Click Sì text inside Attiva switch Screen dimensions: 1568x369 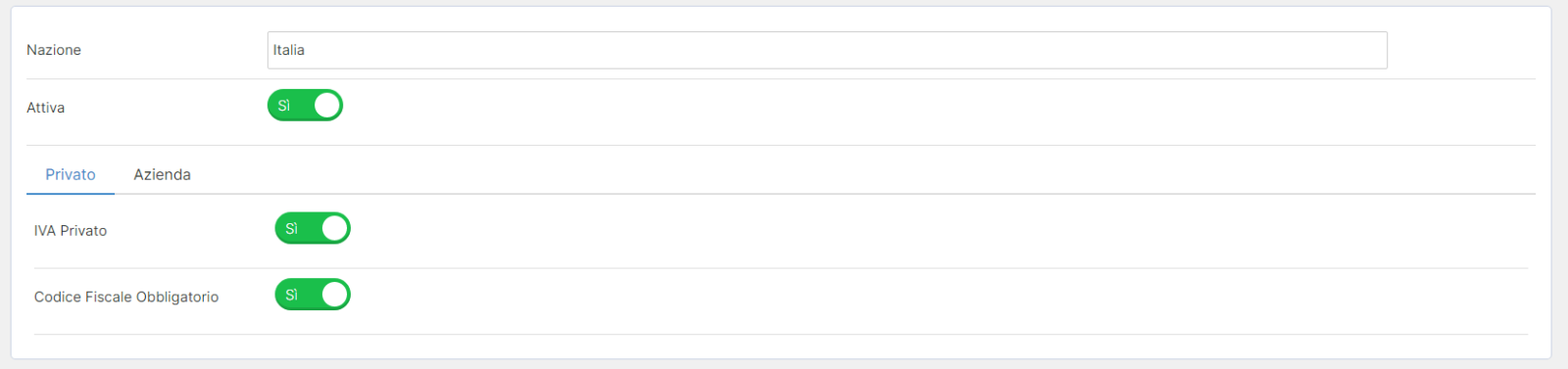point(284,106)
